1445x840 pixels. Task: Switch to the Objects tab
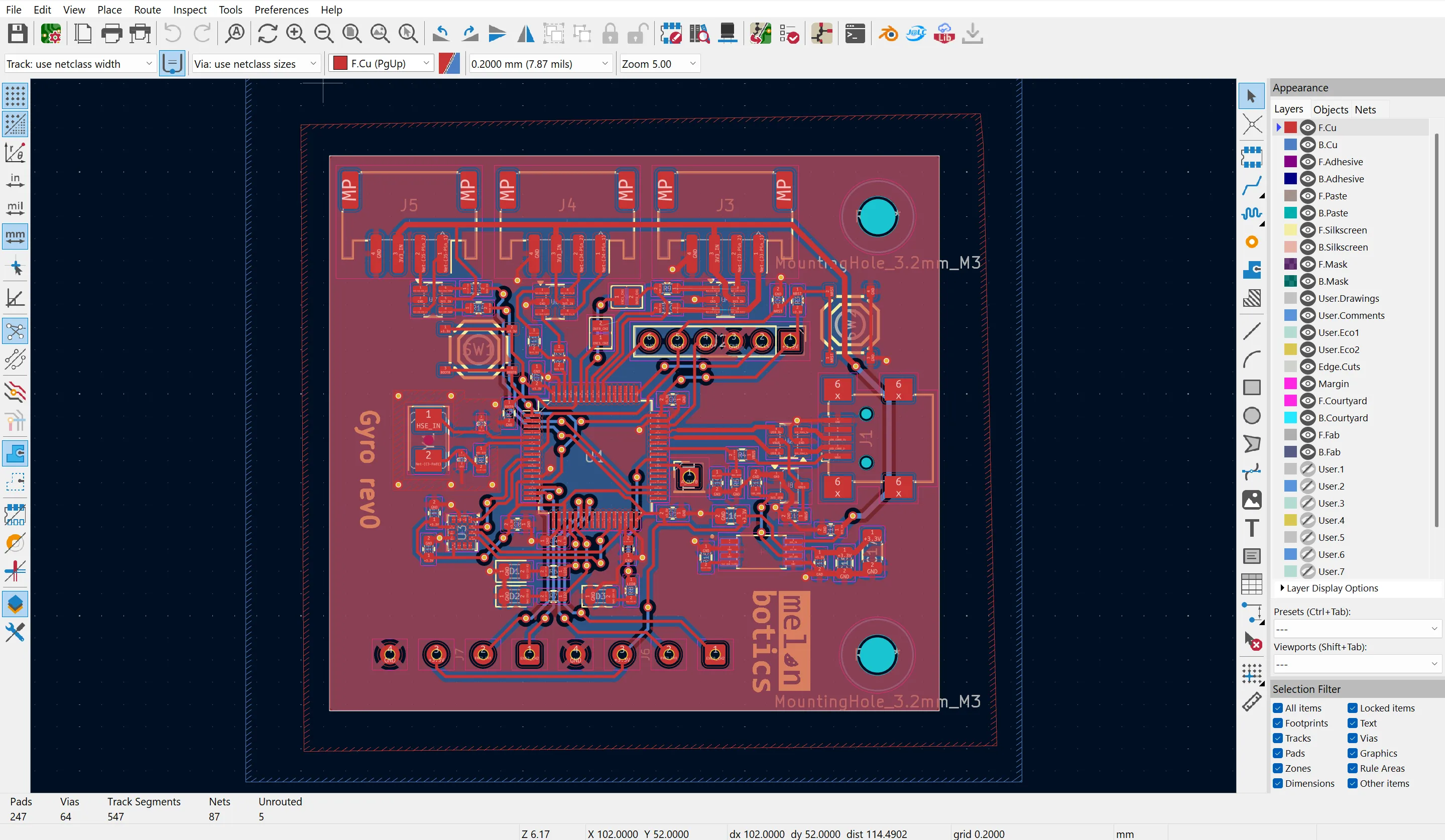click(1331, 109)
